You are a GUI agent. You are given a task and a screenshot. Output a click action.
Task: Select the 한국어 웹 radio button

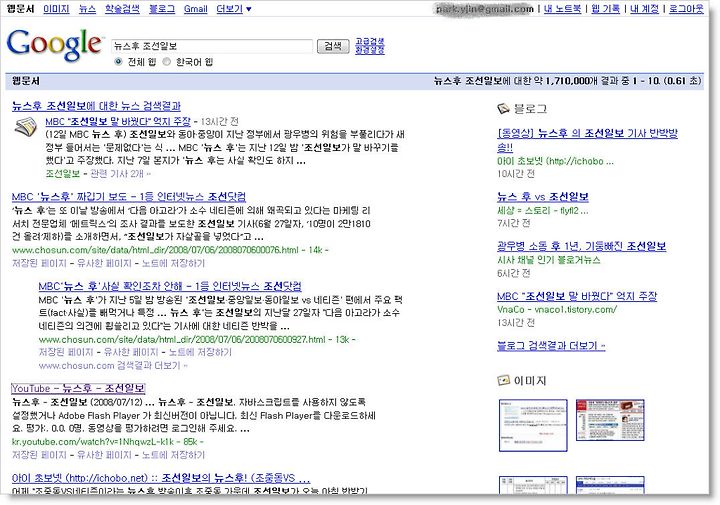[x=167, y=62]
